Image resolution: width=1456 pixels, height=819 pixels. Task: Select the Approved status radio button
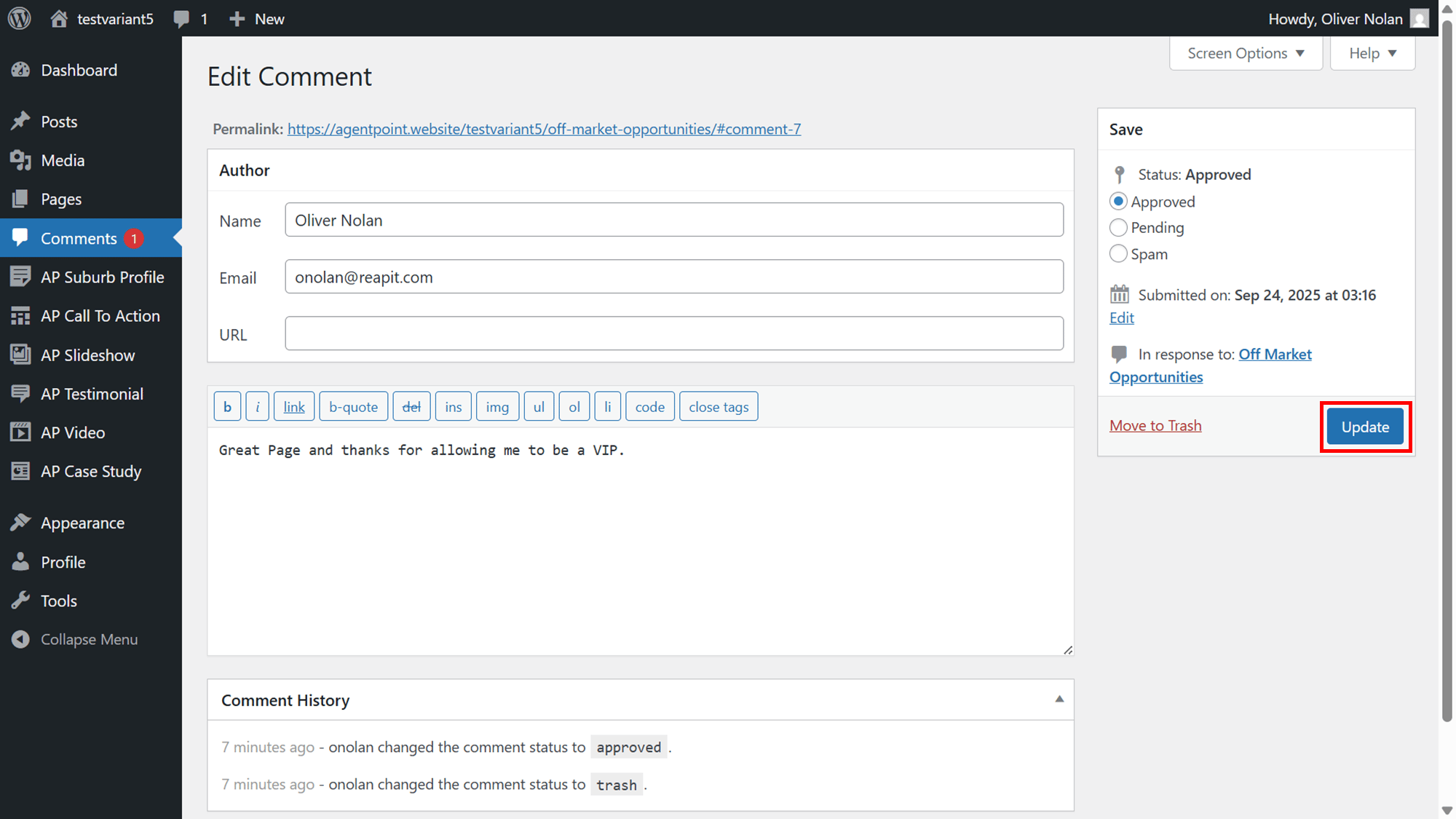click(x=1118, y=202)
